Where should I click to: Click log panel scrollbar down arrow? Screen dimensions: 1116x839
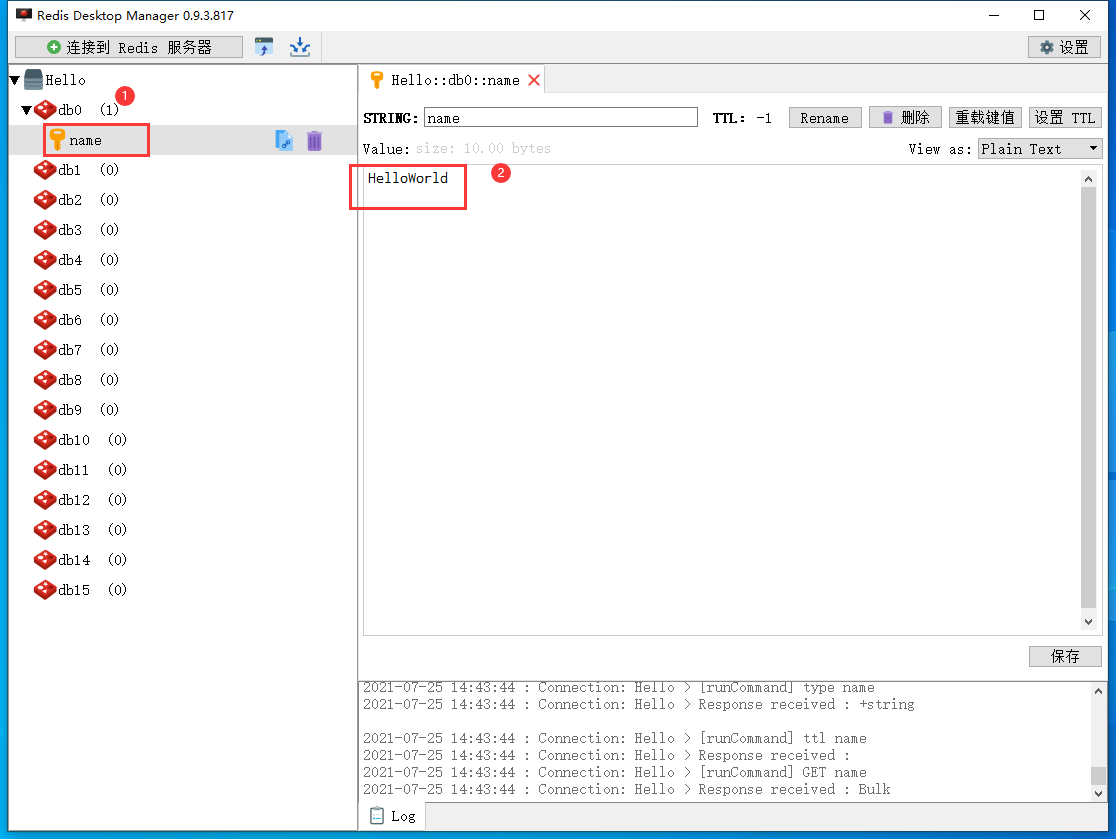pos(1098,793)
